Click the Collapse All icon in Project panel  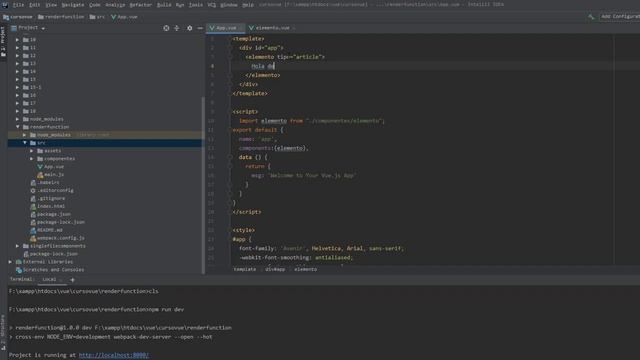click(x=177, y=28)
